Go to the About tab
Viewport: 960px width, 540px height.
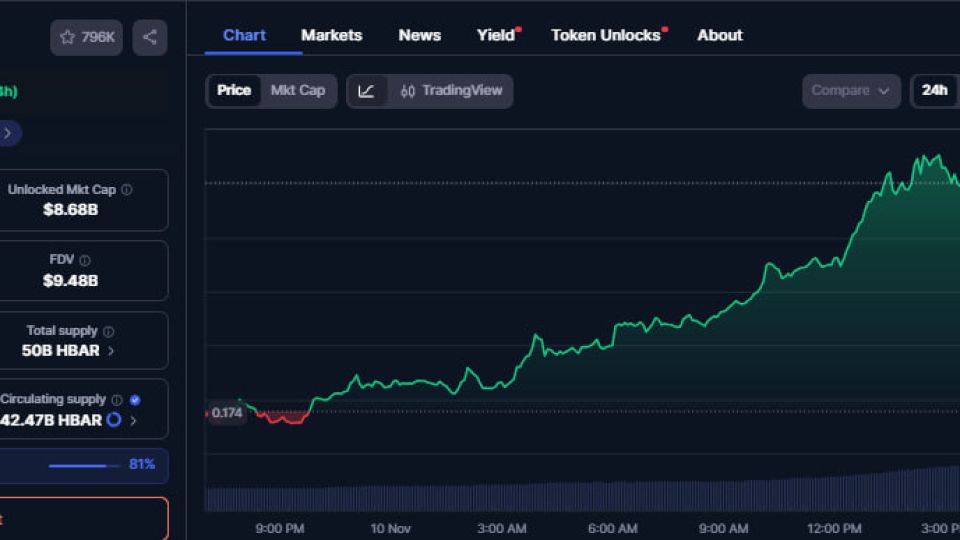point(719,35)
